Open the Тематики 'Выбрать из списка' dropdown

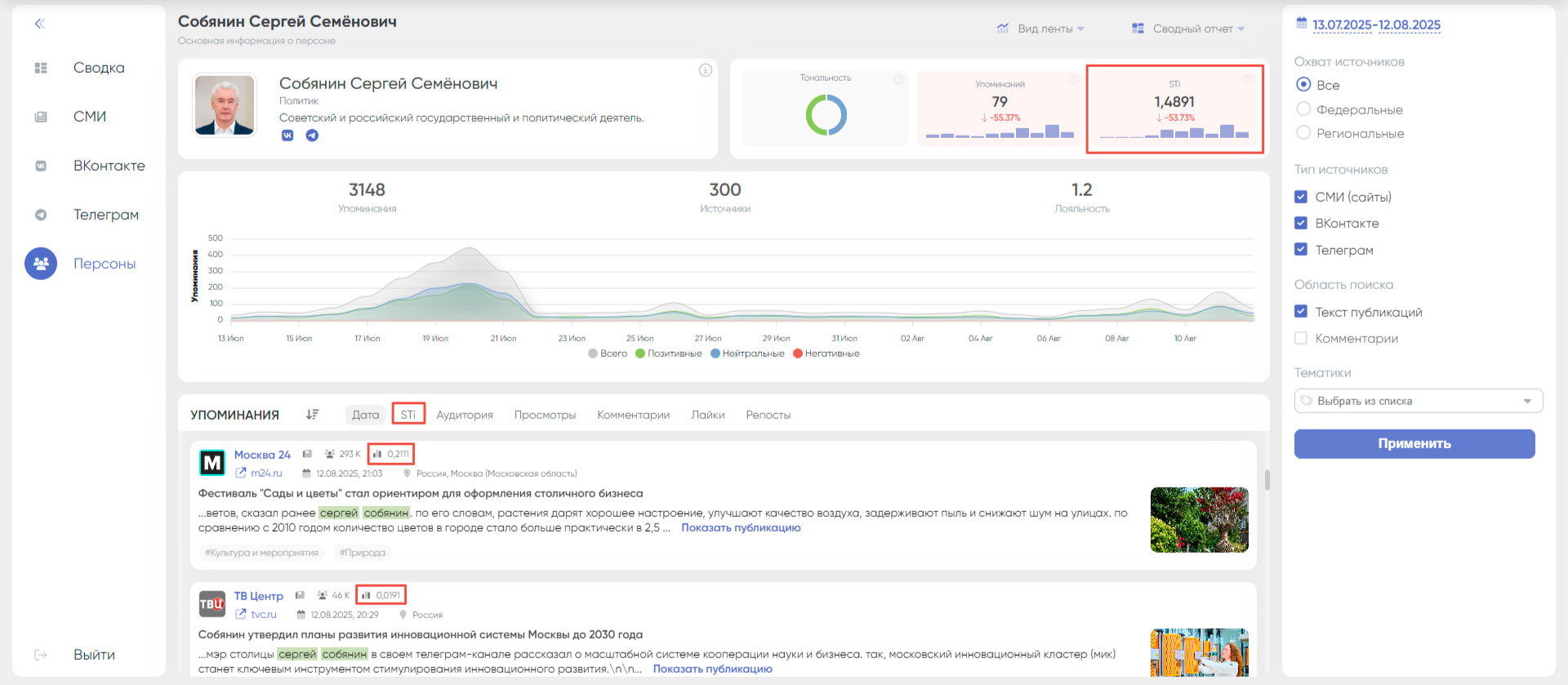coord(1418,401)
